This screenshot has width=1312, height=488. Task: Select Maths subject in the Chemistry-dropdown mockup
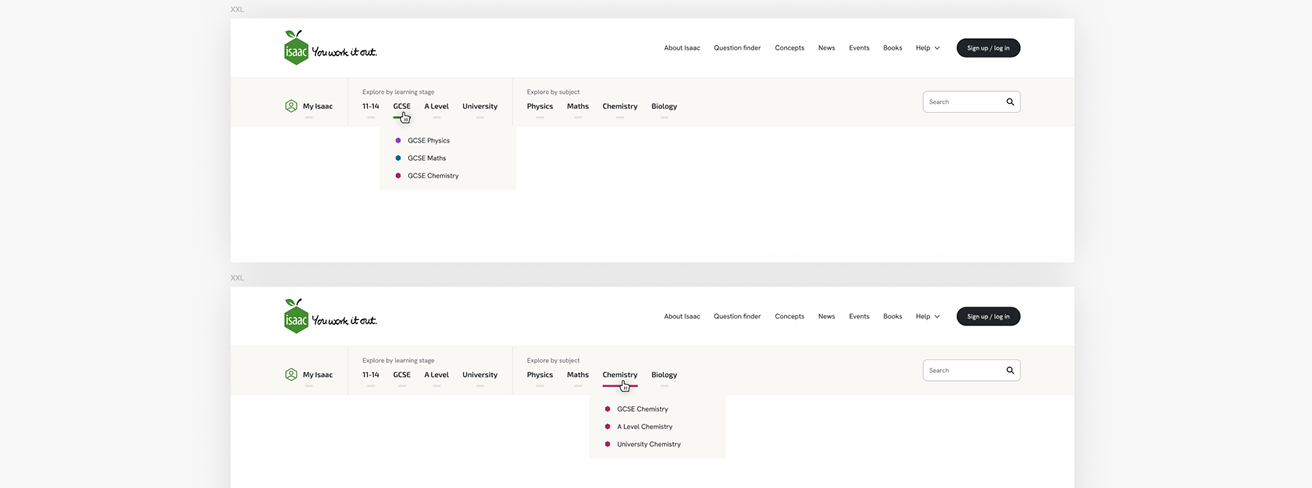point(578,375)
